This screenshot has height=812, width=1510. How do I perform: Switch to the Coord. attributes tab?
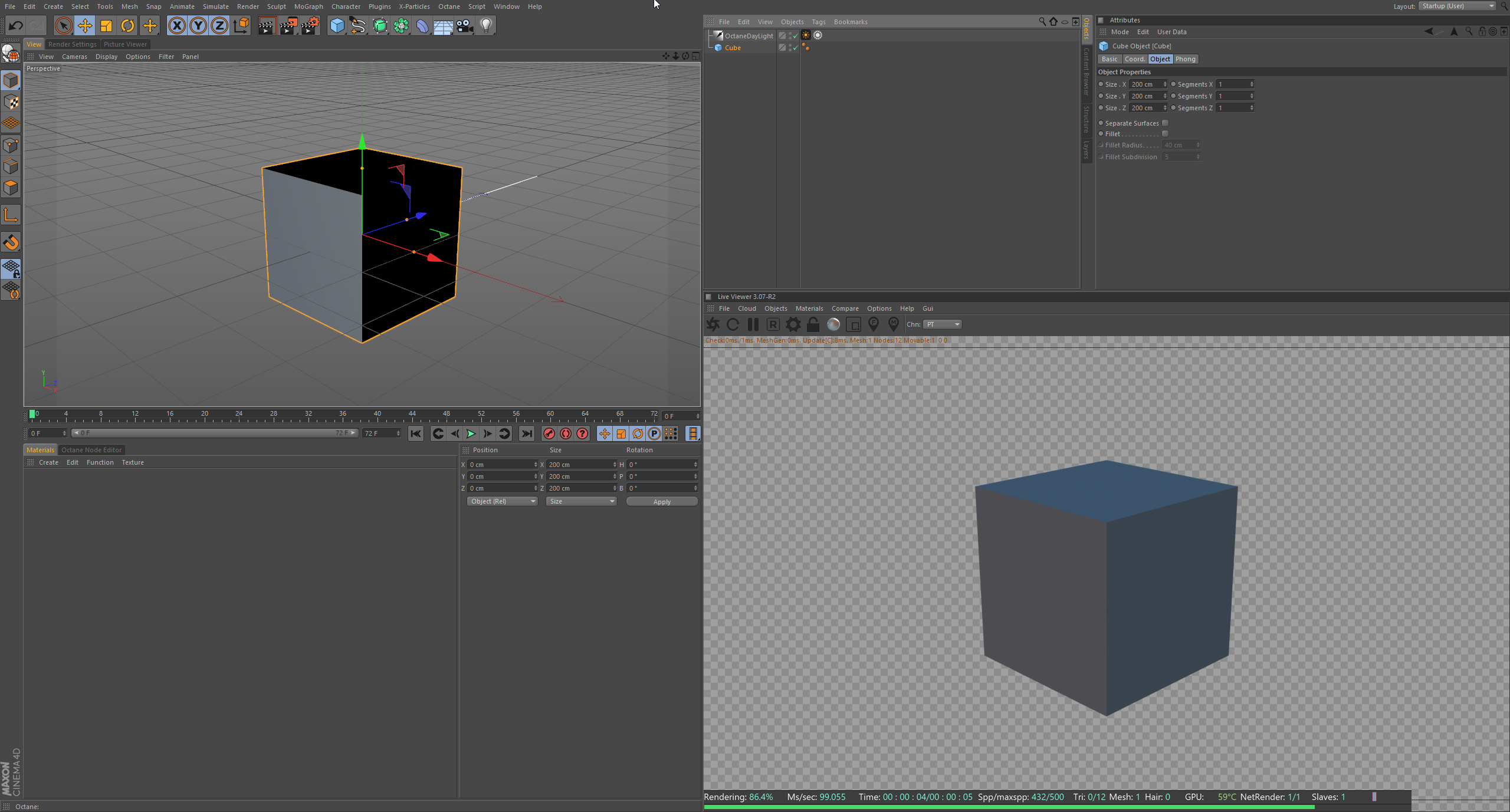[x=1134, y=59]
